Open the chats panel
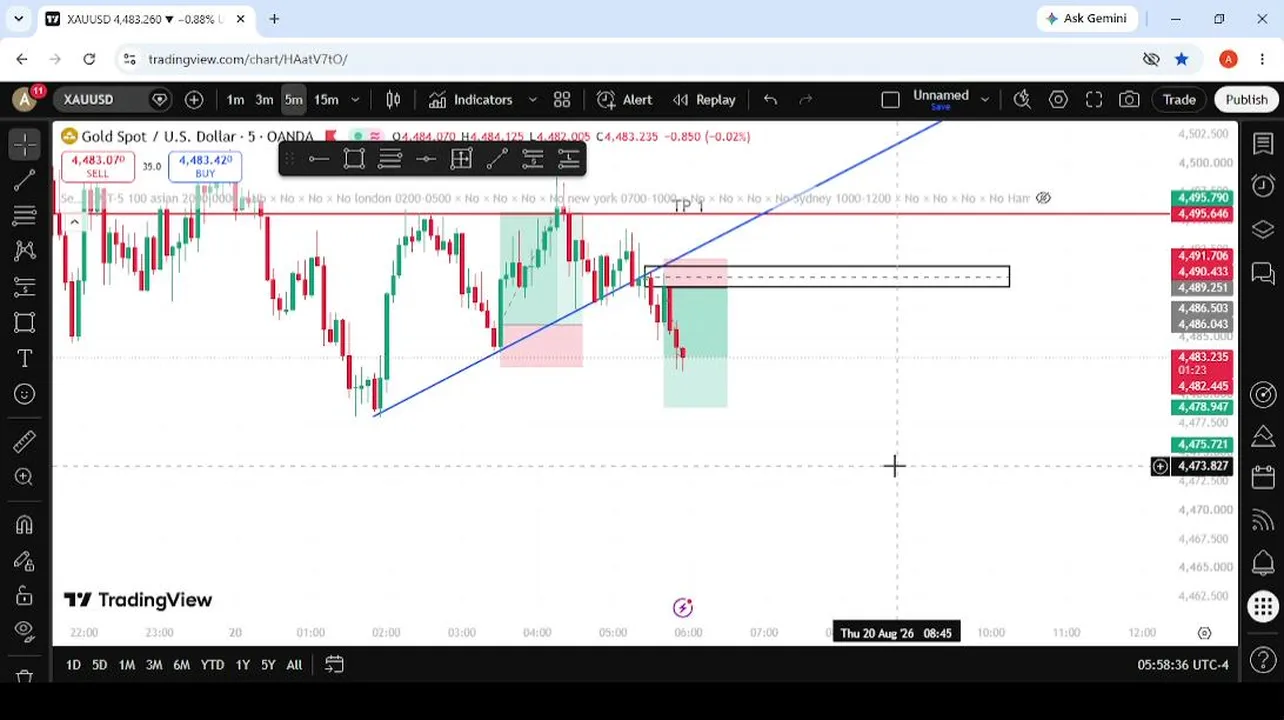The image size is (1284, 720). 1263,272
